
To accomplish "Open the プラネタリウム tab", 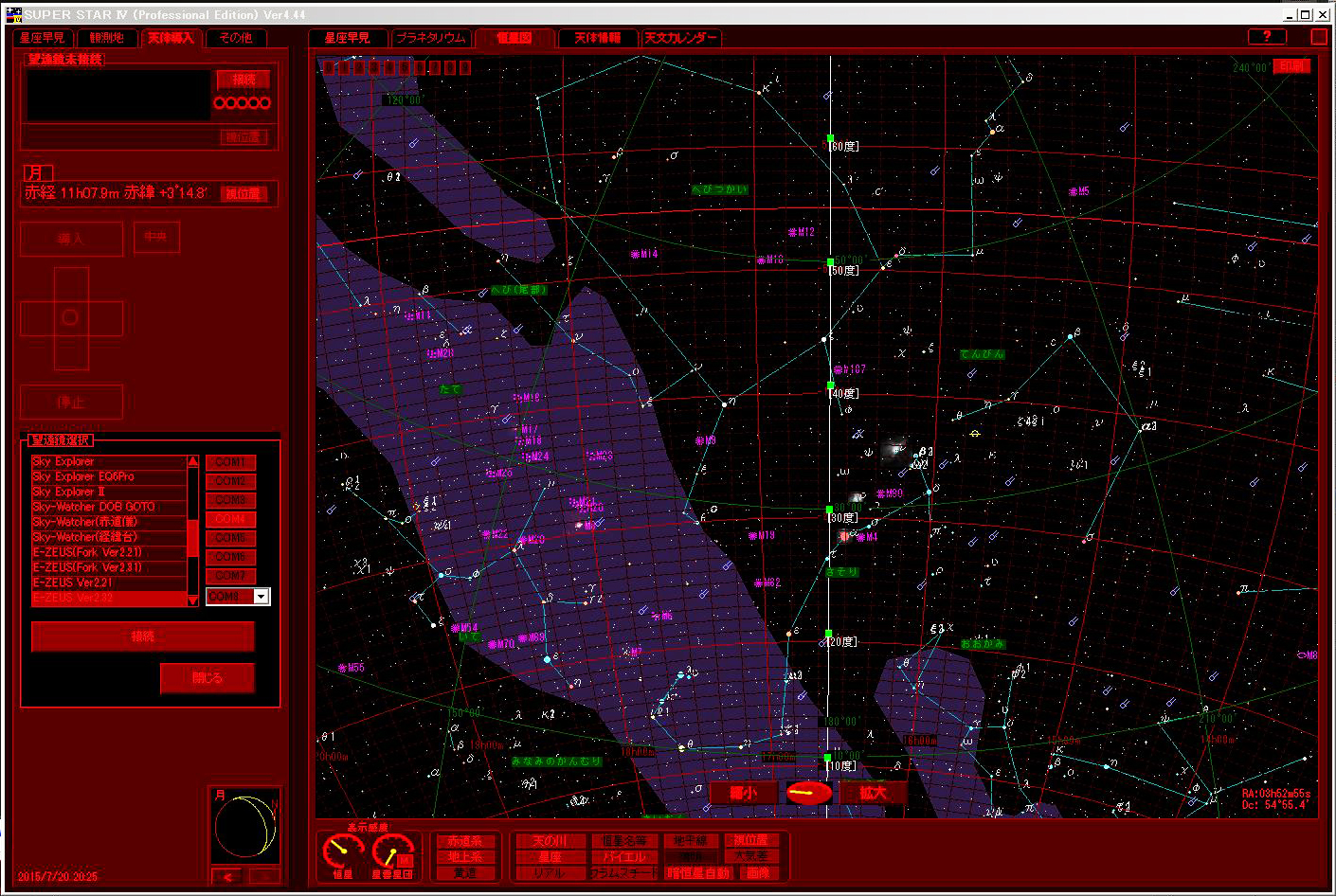I will 431,38.
